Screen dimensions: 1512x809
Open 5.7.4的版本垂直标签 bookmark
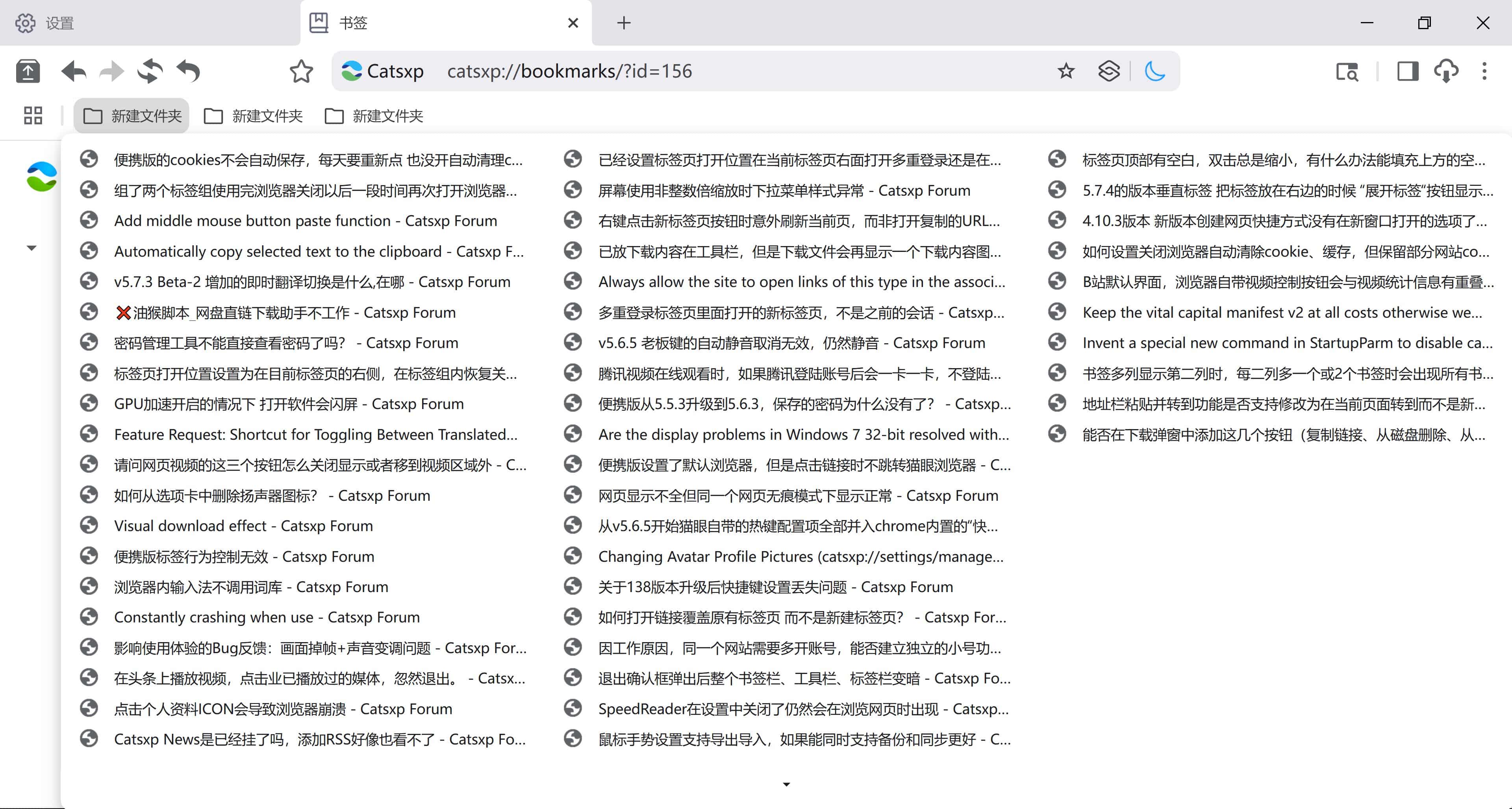point(1271,191)
